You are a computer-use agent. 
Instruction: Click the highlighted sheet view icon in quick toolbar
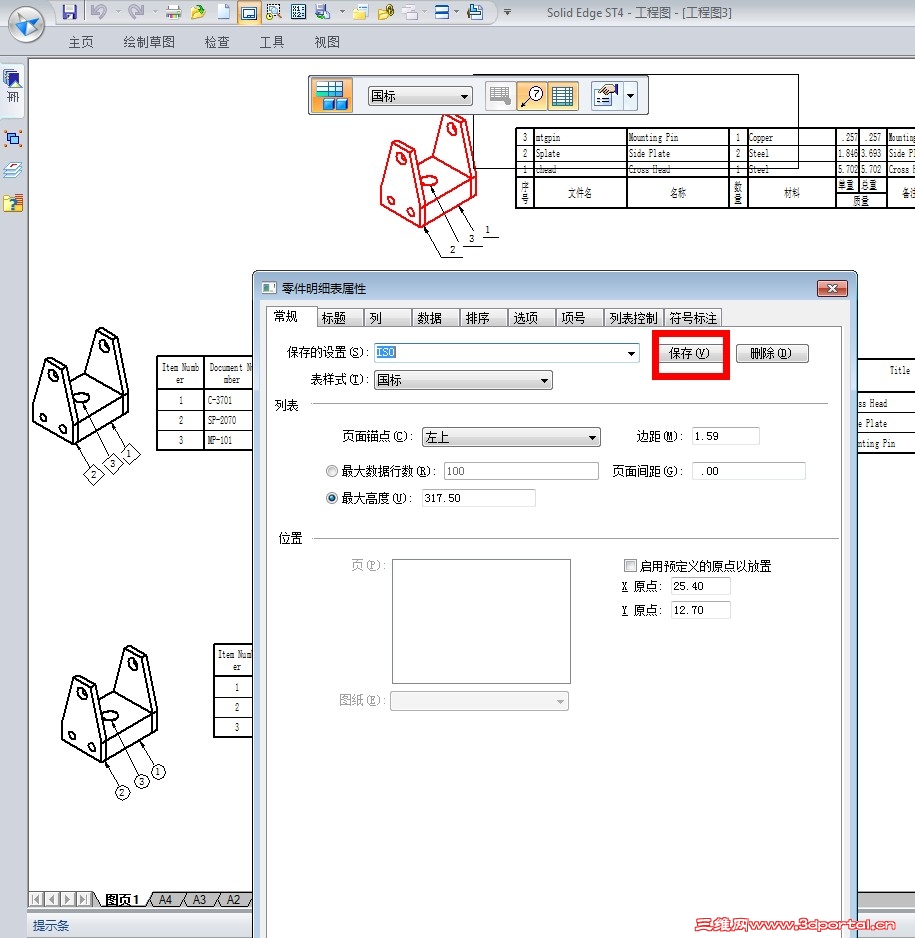pyautogui.click(x=249, y=12)
